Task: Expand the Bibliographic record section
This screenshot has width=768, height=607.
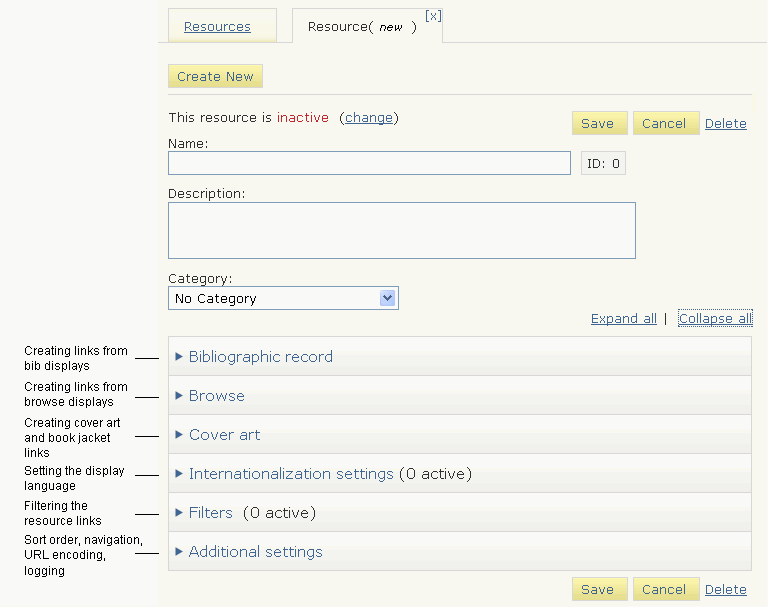Action: tap(459, 356)
